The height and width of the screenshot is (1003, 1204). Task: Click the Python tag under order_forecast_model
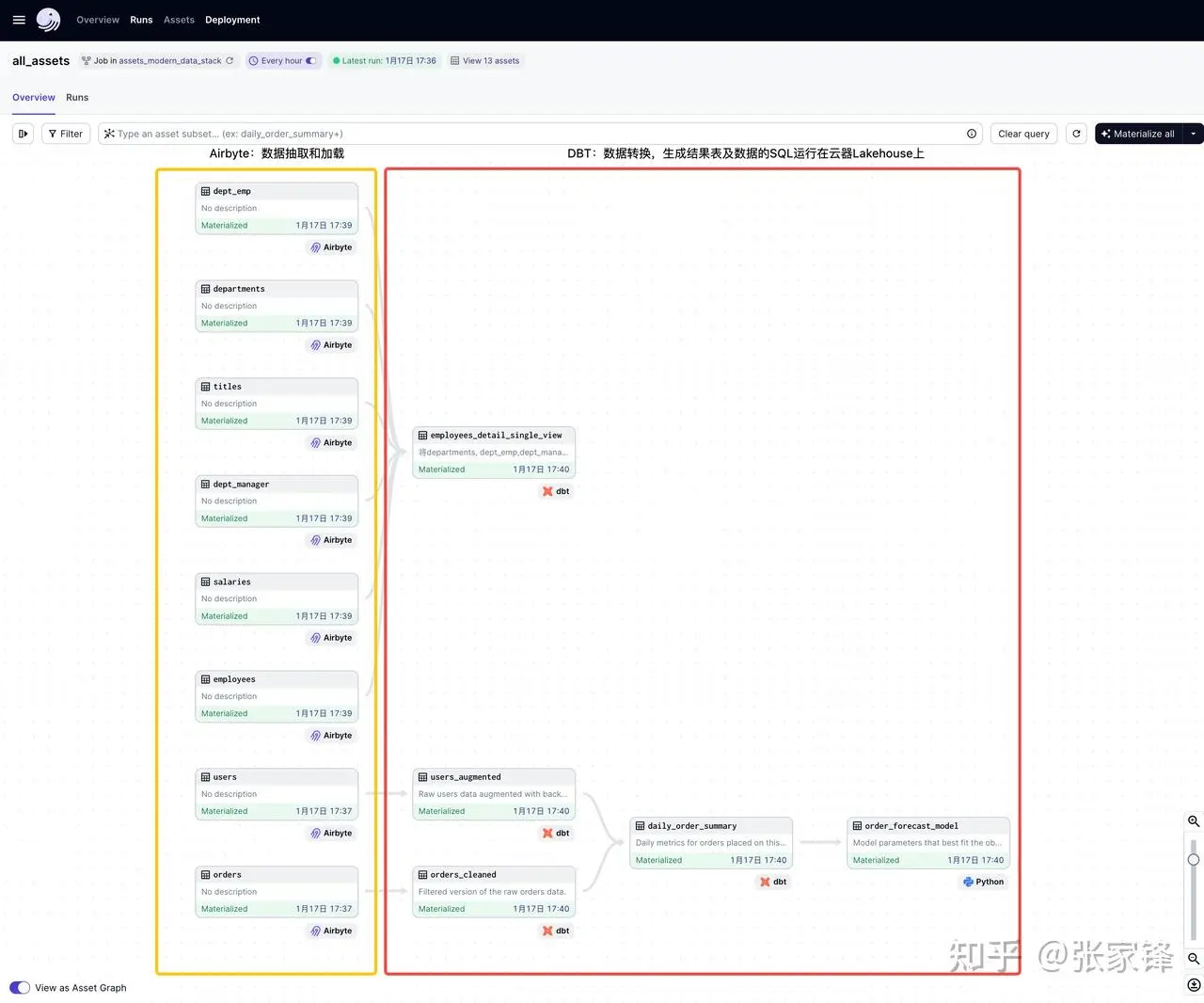click(x=983, y=883)
